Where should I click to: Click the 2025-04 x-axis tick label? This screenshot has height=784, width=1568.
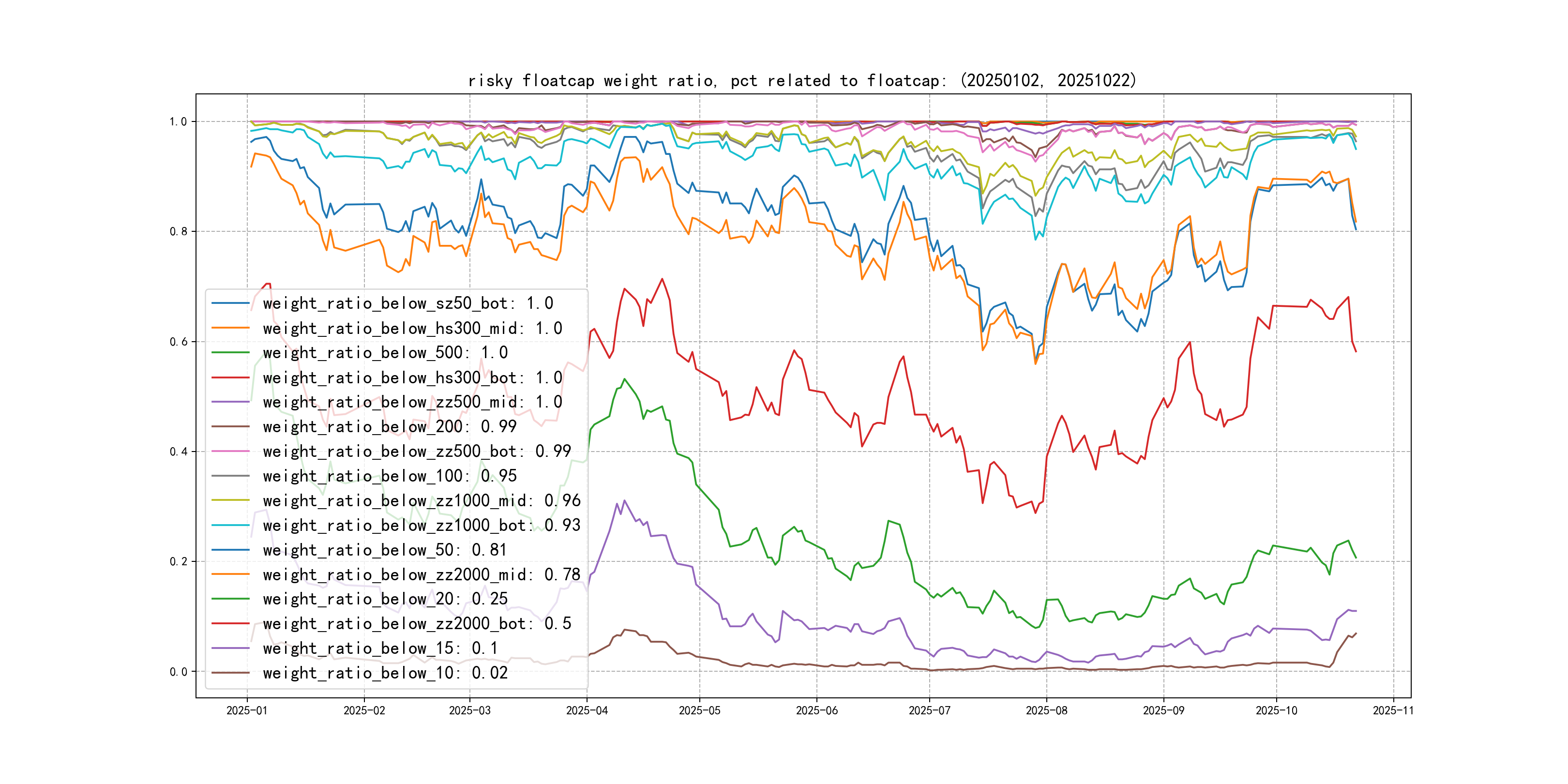tap(587, 710)
